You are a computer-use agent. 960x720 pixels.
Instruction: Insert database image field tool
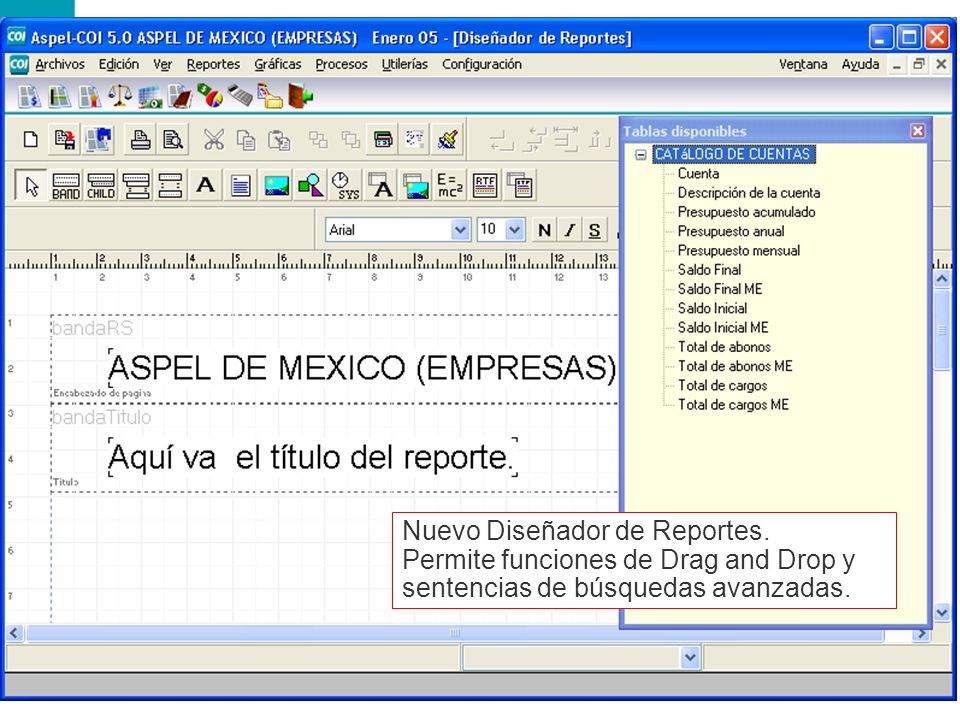click(416, 186)
